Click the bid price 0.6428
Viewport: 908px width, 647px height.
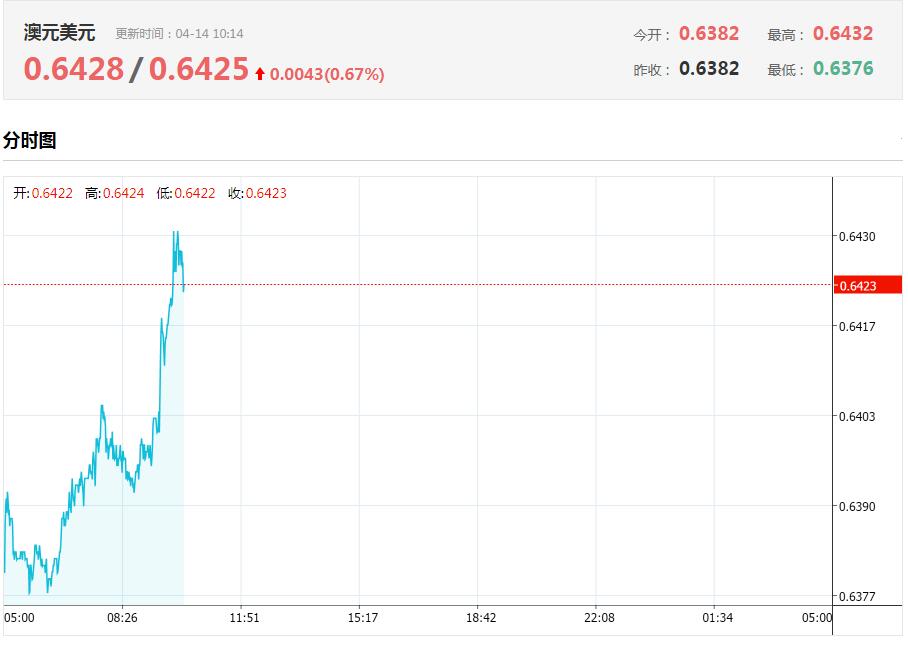pos(74,69)
